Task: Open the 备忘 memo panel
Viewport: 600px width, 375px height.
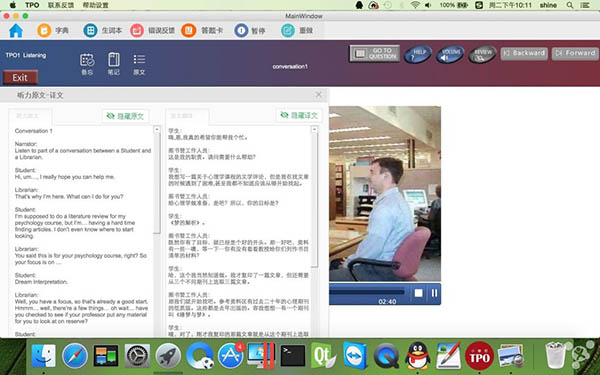Action: click(x=87, y=64)
